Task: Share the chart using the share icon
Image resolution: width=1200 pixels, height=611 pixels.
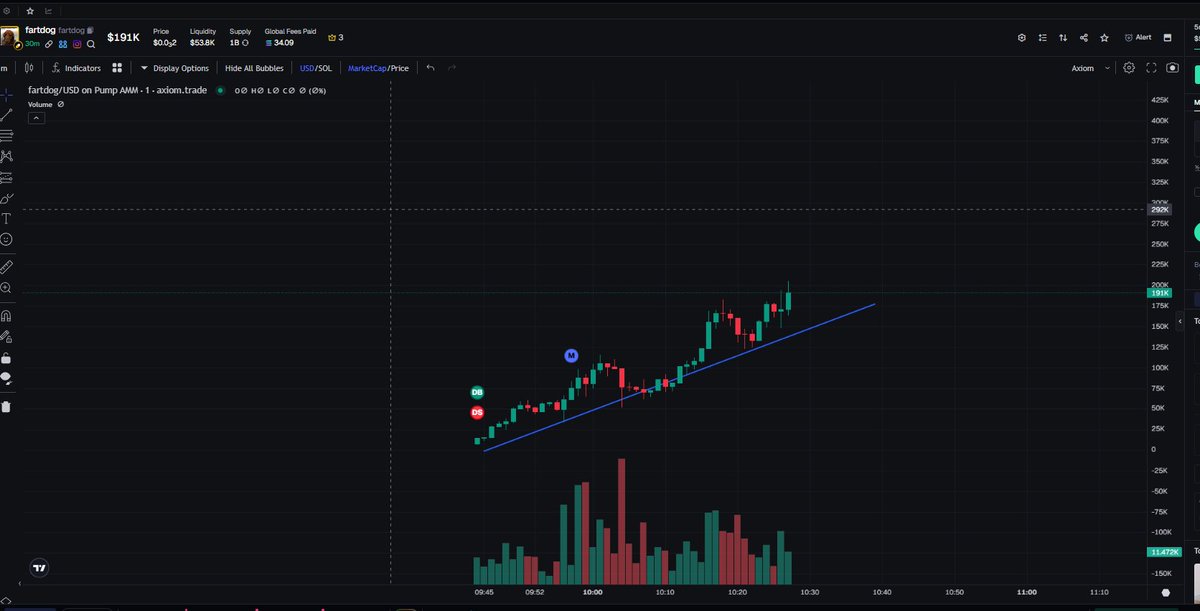Action: [x=1085, y=37]
